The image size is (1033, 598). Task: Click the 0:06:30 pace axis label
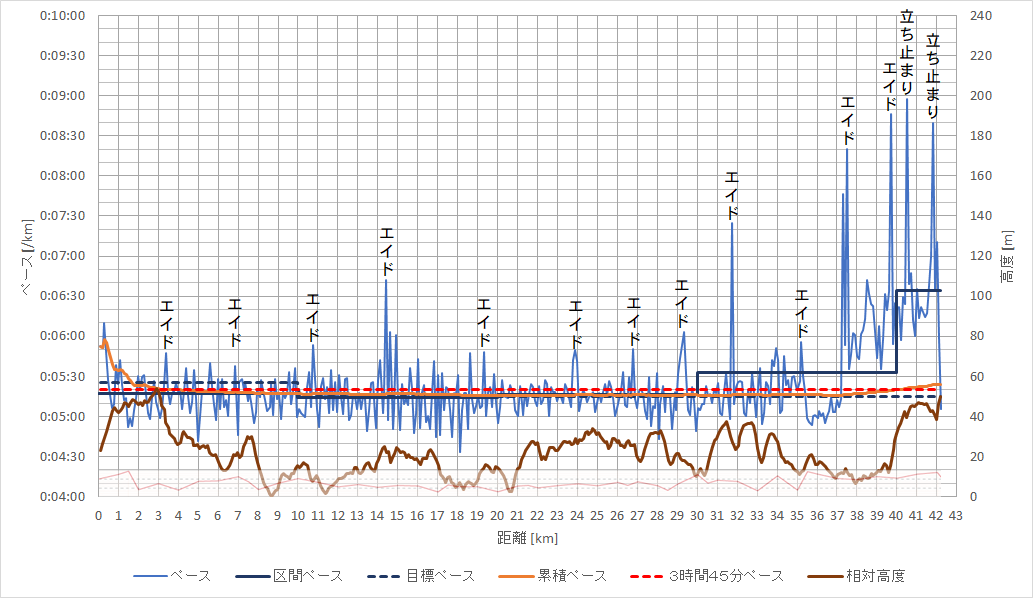63,296
